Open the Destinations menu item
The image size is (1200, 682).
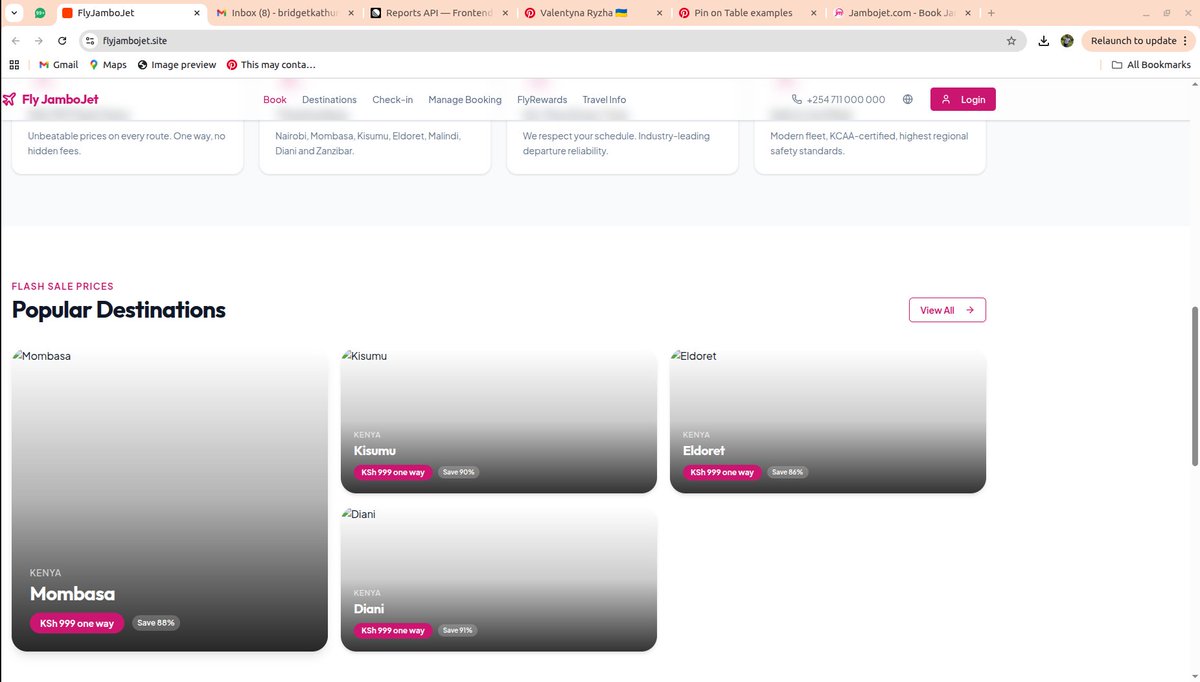(x=329, y=100)
